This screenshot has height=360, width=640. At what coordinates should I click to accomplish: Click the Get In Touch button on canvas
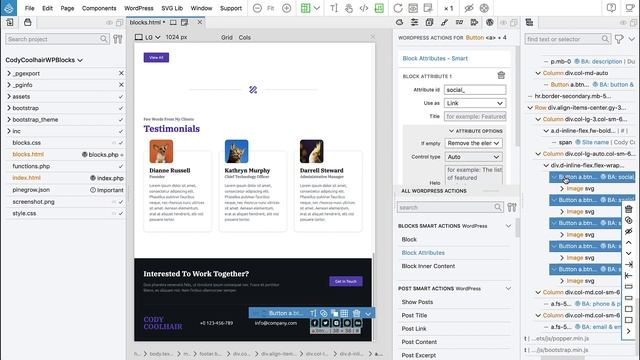(x=346, y=281)
